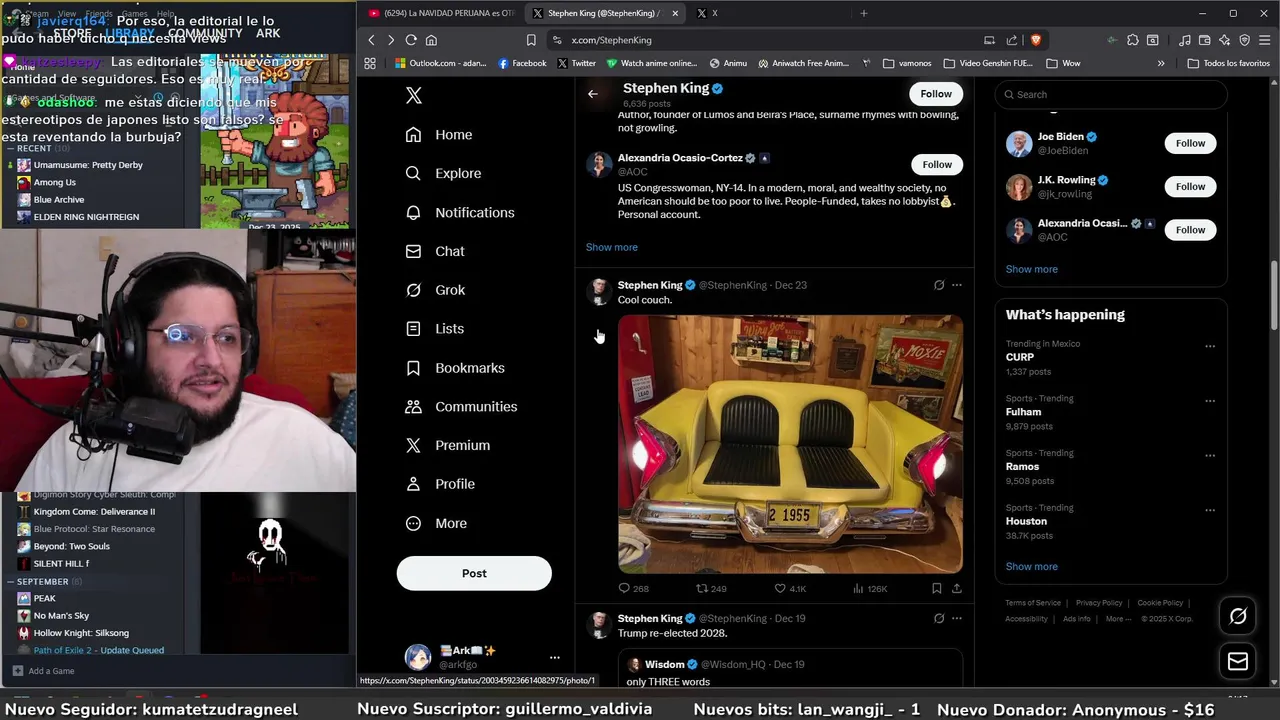Click Brave shields icon in address bar
This screenshot has height=720, width=1280.
[x=1036, y=40]
